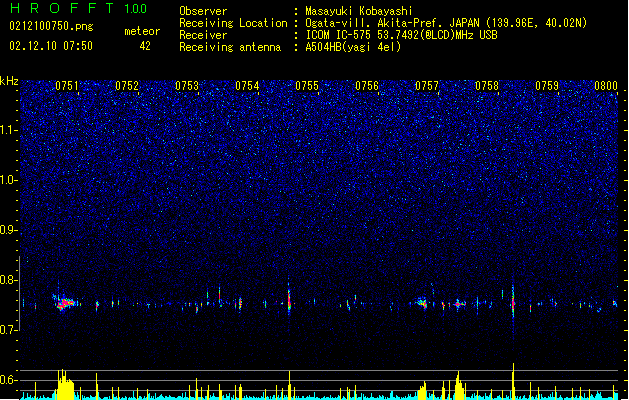Click the 0753 time axis marker
This screenshot has height=400, width=629.
tap(187, 86)
